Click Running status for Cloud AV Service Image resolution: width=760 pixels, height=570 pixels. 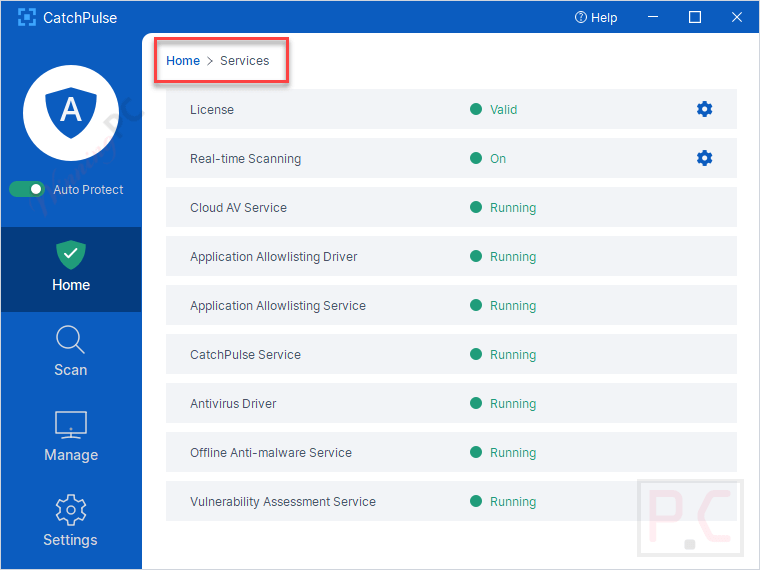click(513, 208)
